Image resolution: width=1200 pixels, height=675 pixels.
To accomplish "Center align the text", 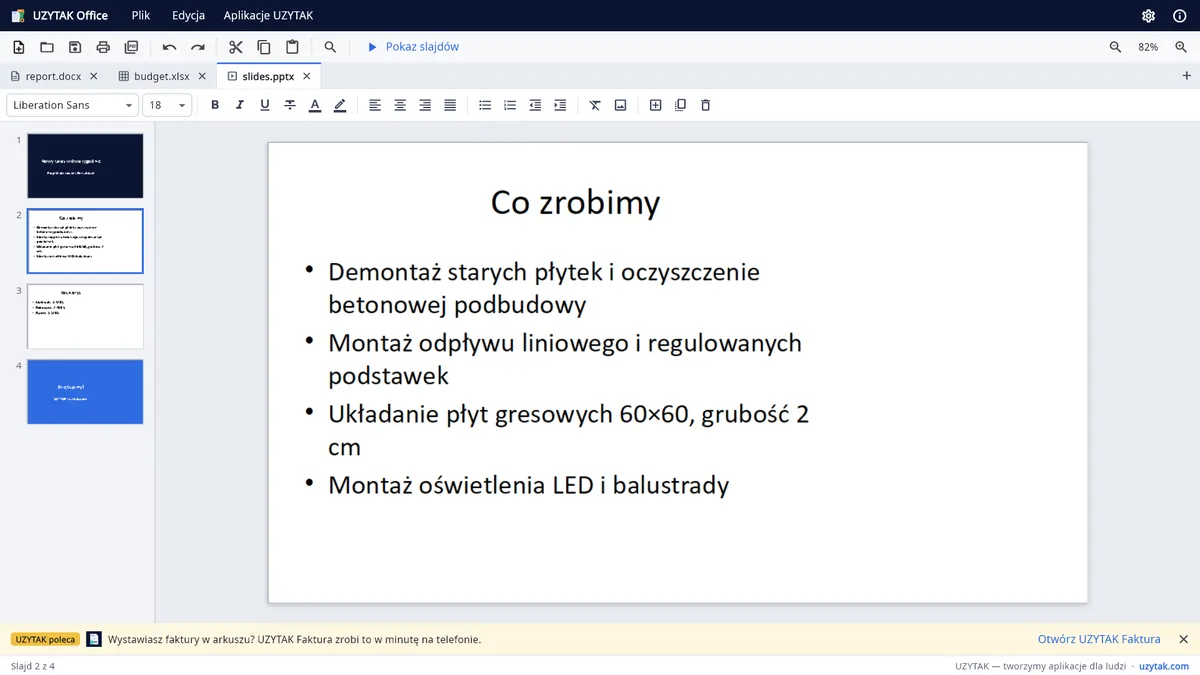I will coord(400,105).
